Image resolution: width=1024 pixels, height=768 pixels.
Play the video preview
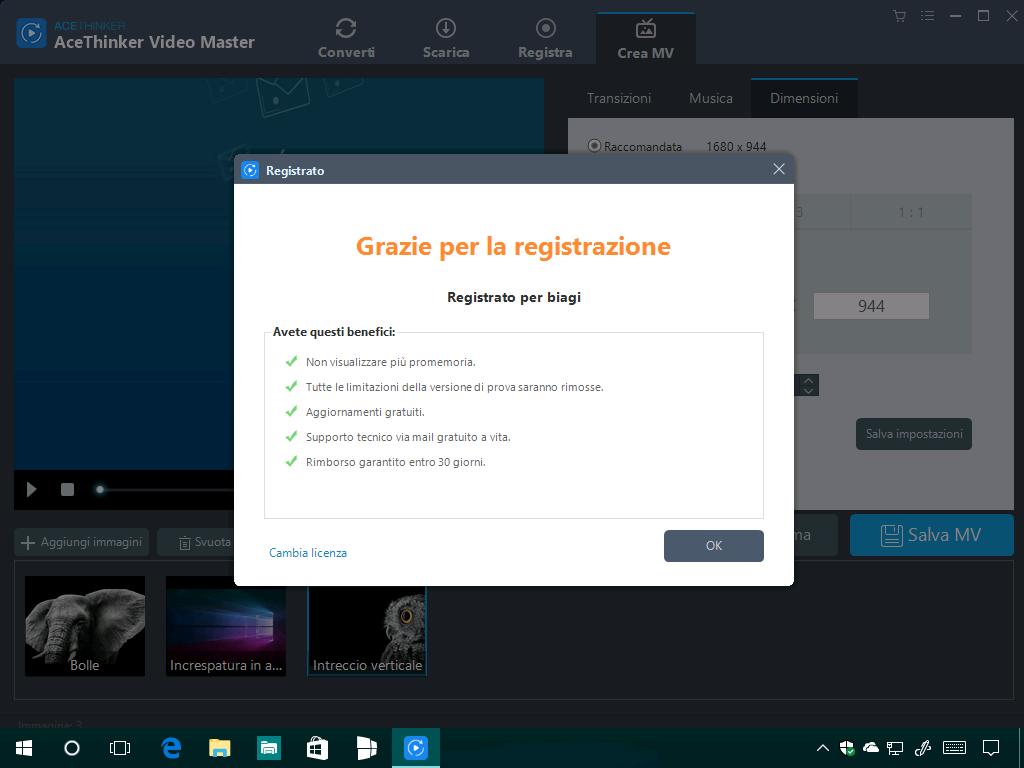[x=31, y=489]
